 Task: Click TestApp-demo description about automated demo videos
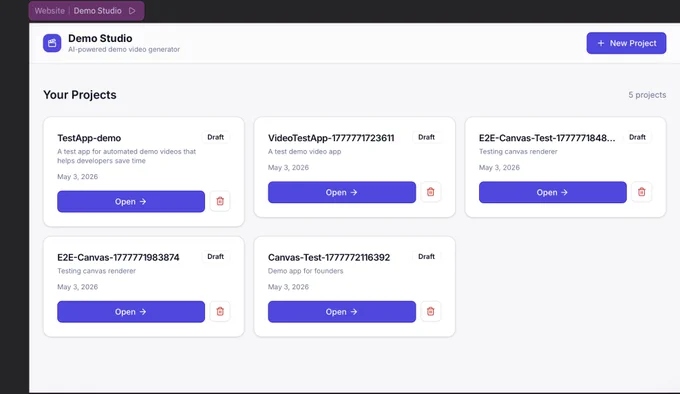click(127, 156)
